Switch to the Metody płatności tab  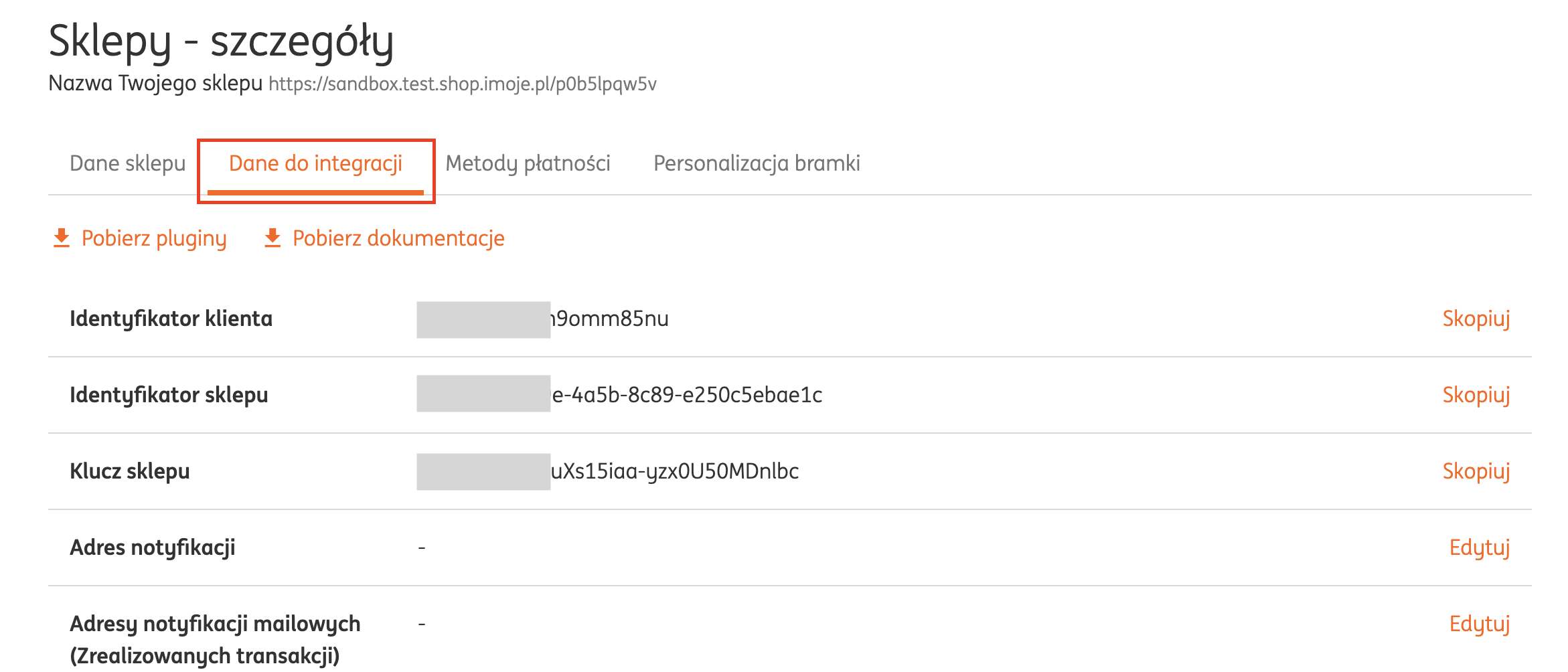coord(528,164)
